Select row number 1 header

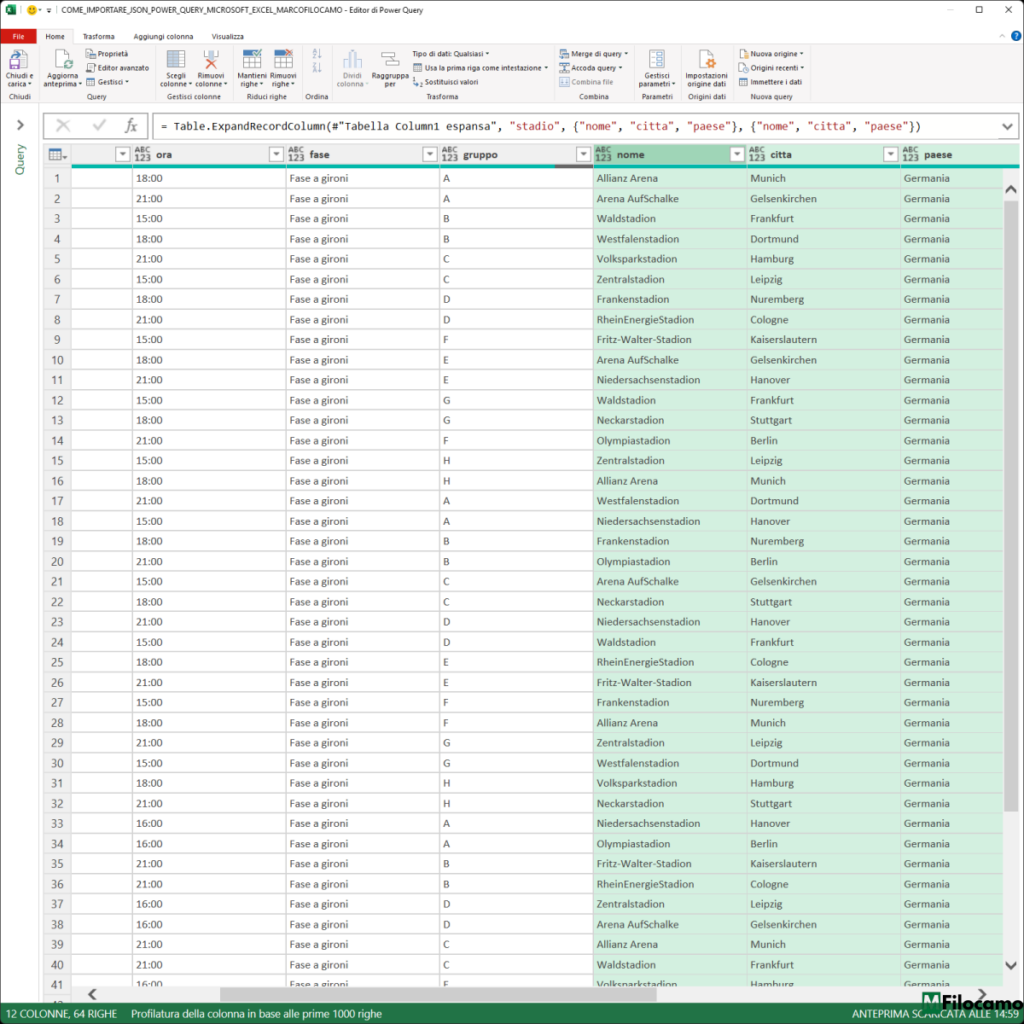57,178
